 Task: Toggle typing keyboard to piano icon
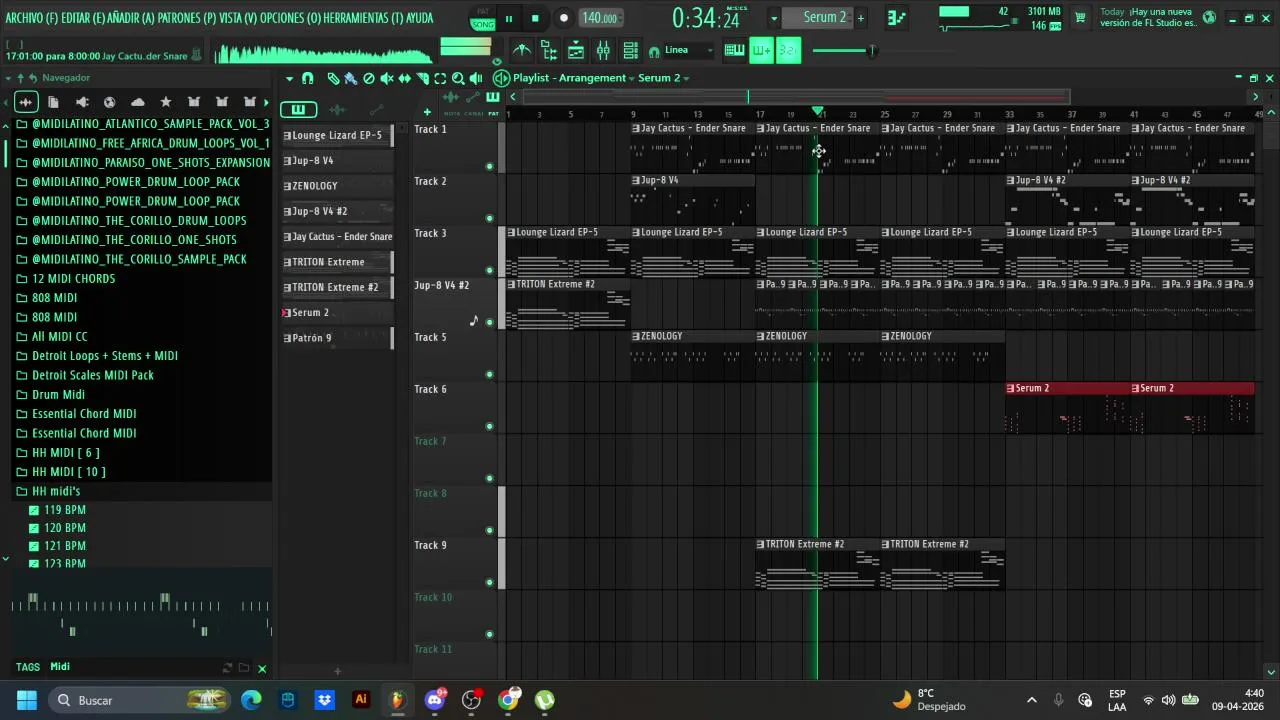point(735,50)
